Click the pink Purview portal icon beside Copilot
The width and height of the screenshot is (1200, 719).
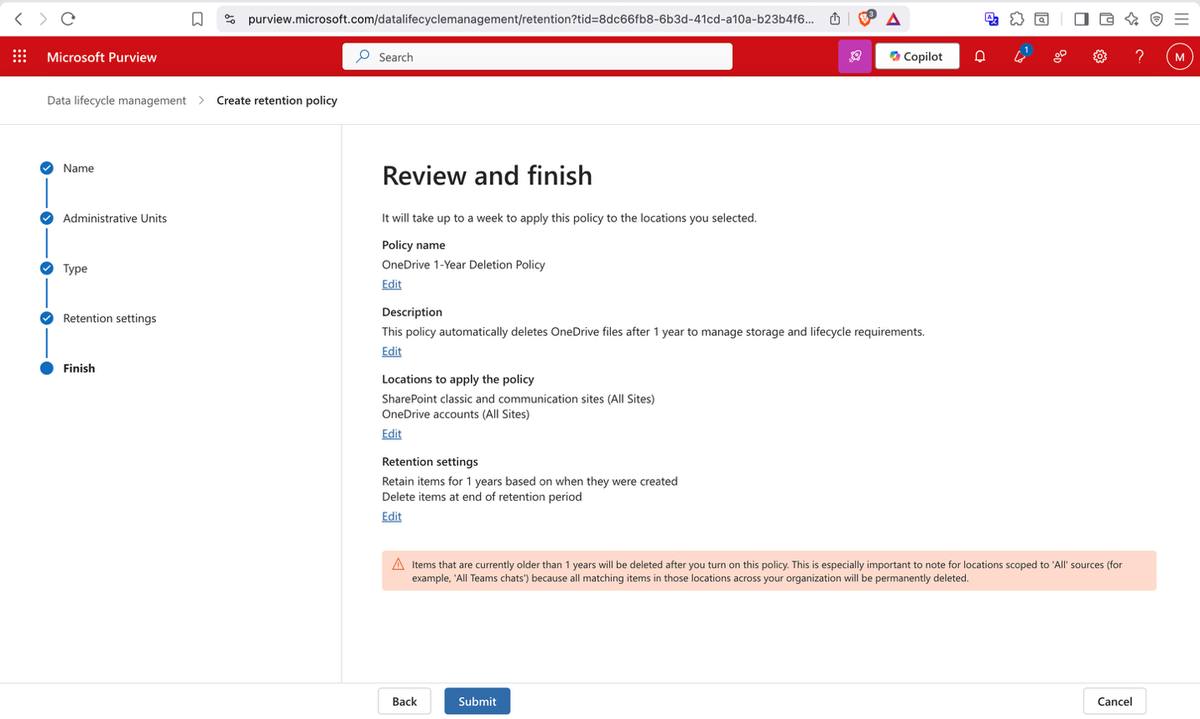854,57
